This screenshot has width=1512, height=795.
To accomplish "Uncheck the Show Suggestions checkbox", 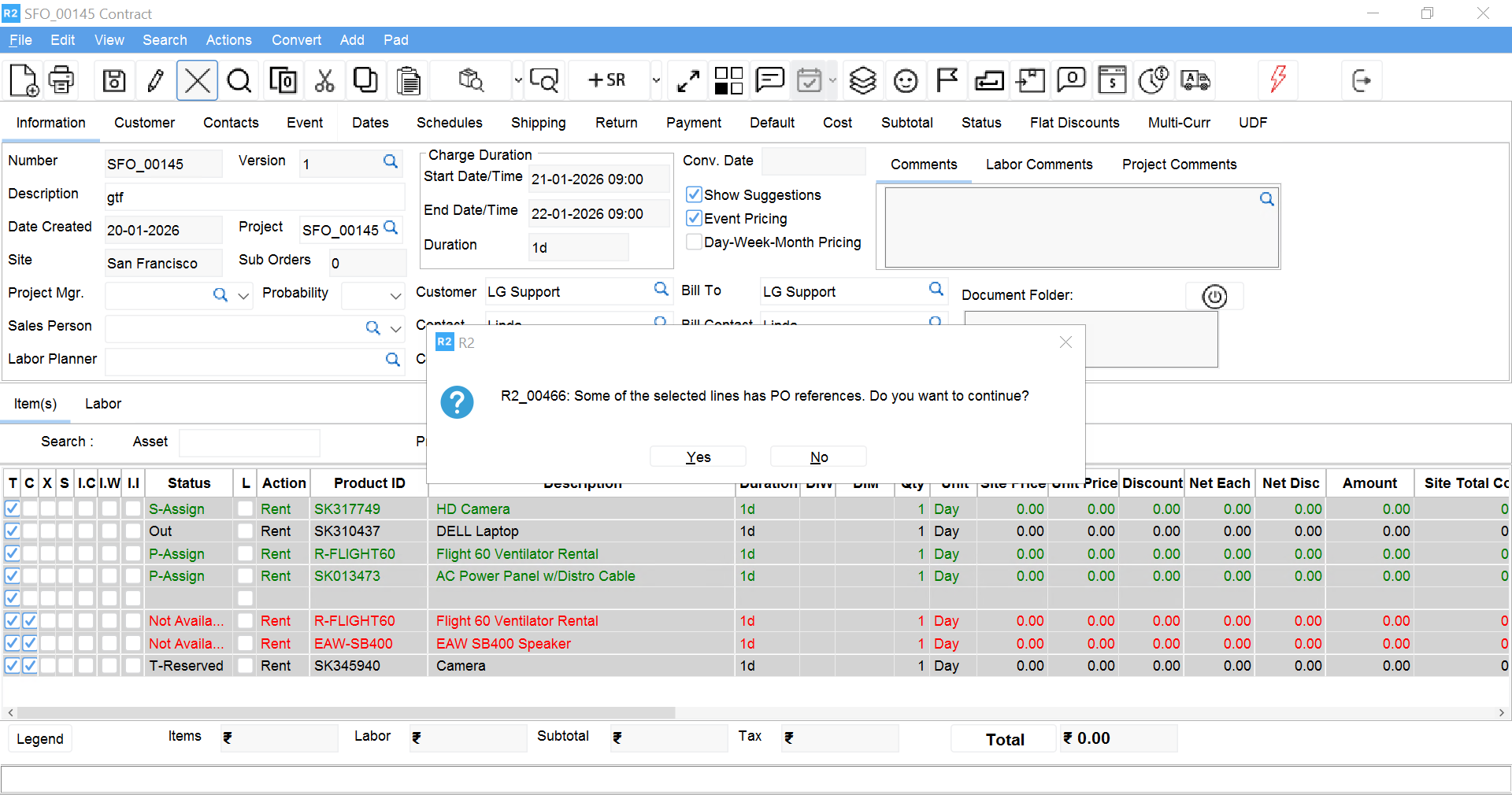I will click(x=694, y=194).
